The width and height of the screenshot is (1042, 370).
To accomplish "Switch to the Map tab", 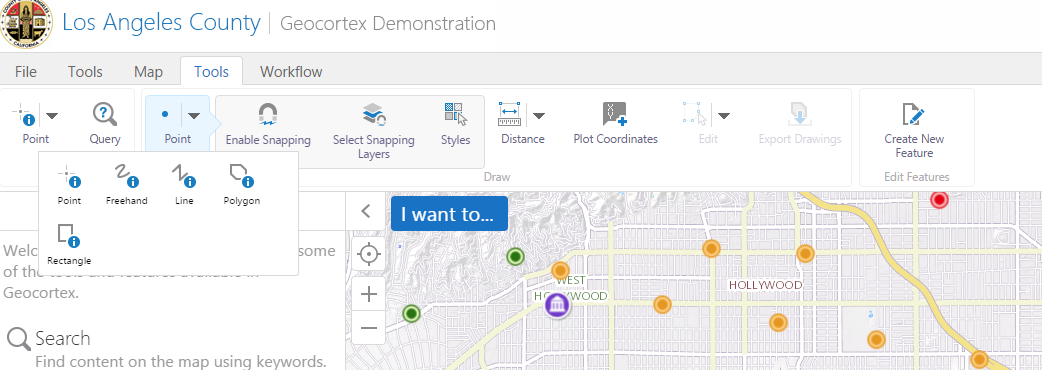I will tap(148, 72).
